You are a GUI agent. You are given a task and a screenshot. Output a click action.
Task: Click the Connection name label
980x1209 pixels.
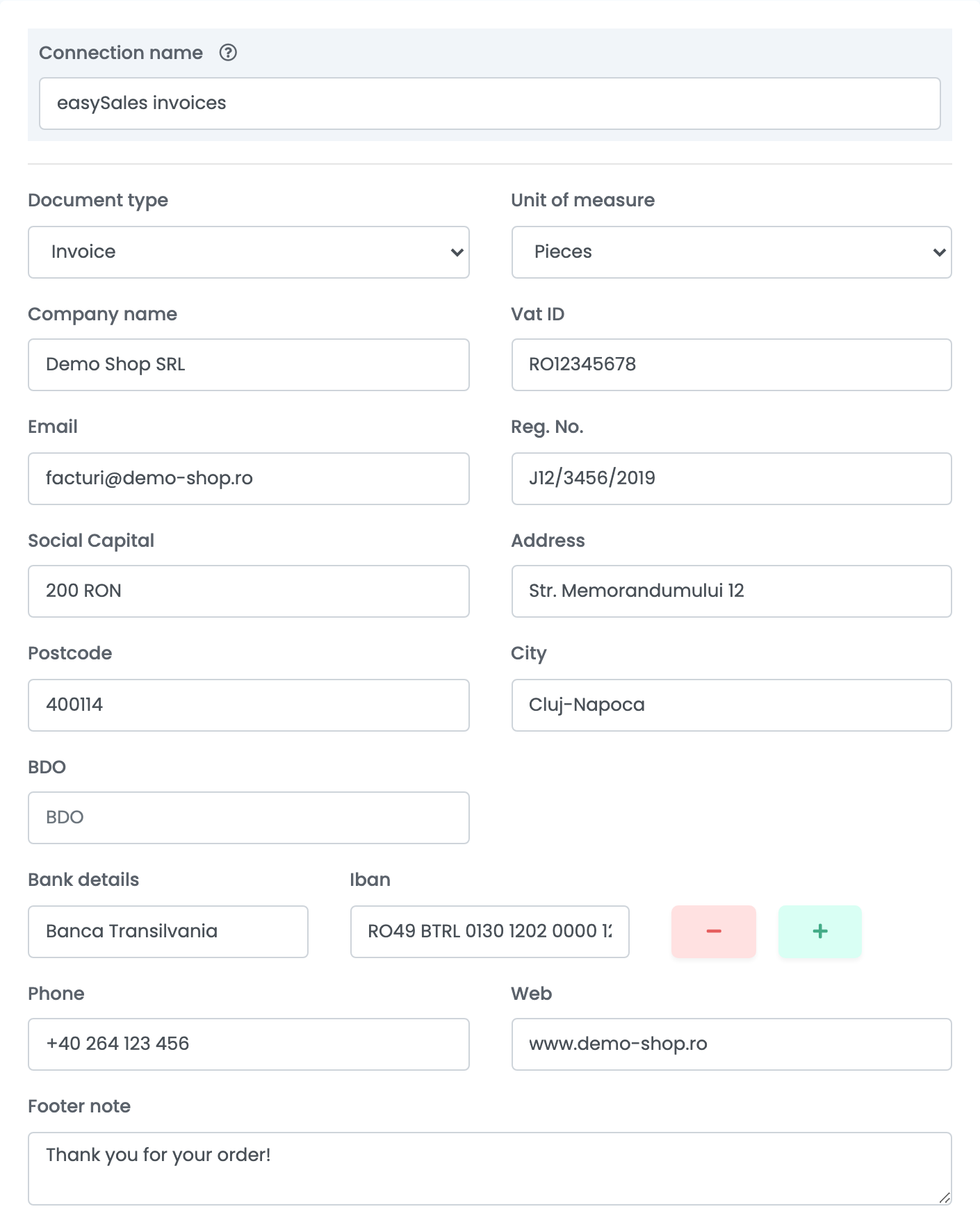[121, 53]
